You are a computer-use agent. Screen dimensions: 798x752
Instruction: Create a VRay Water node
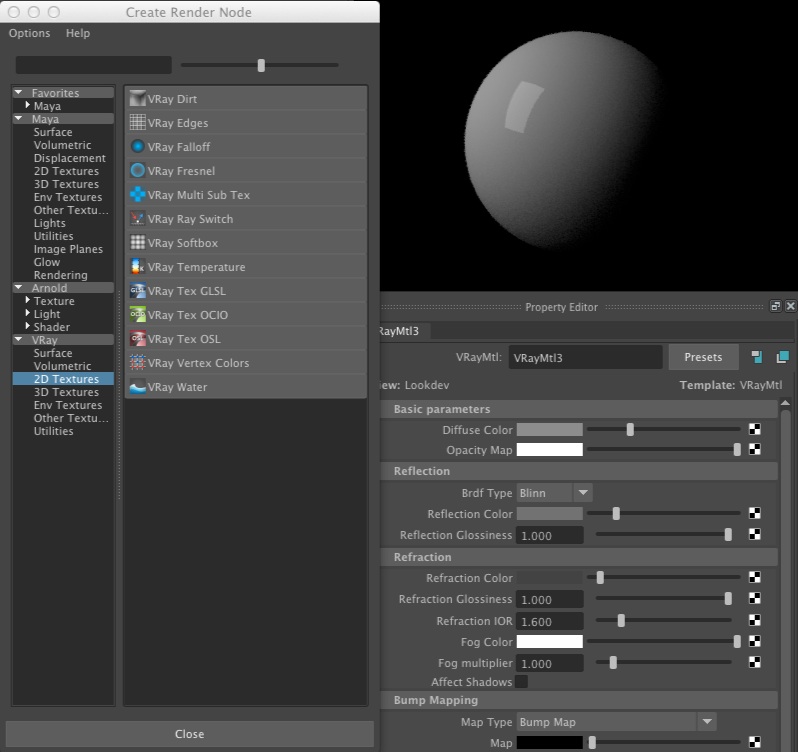click(x=246, y=387)
